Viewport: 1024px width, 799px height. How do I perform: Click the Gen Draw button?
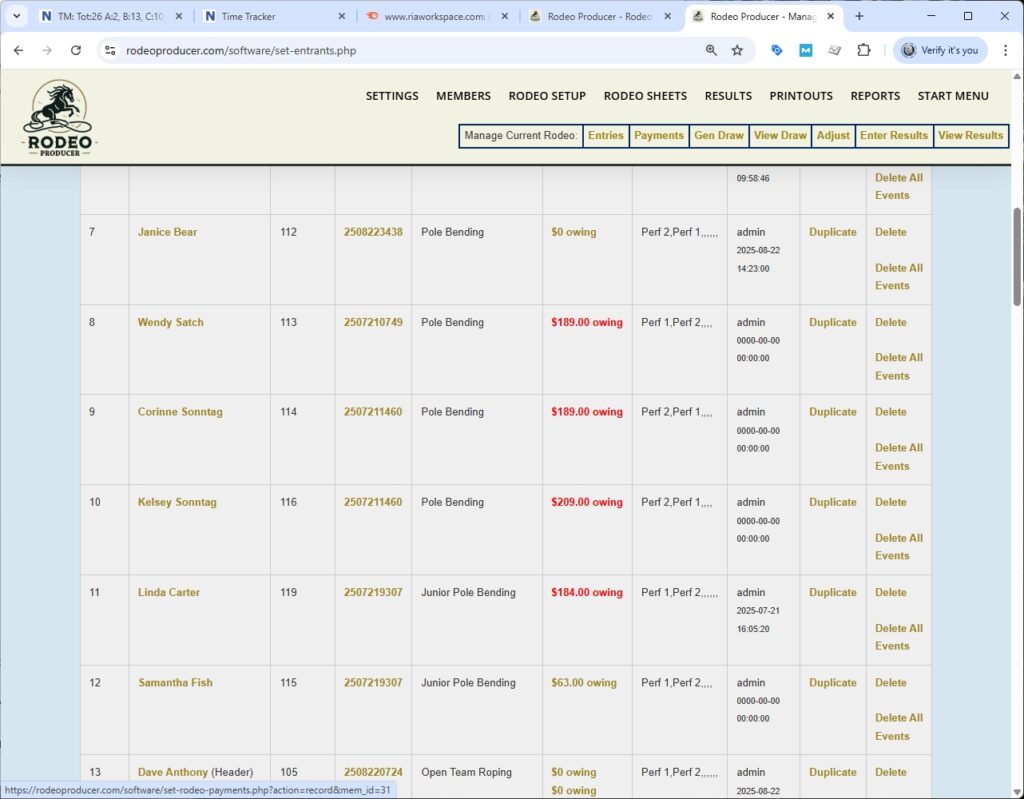(718, 136)
